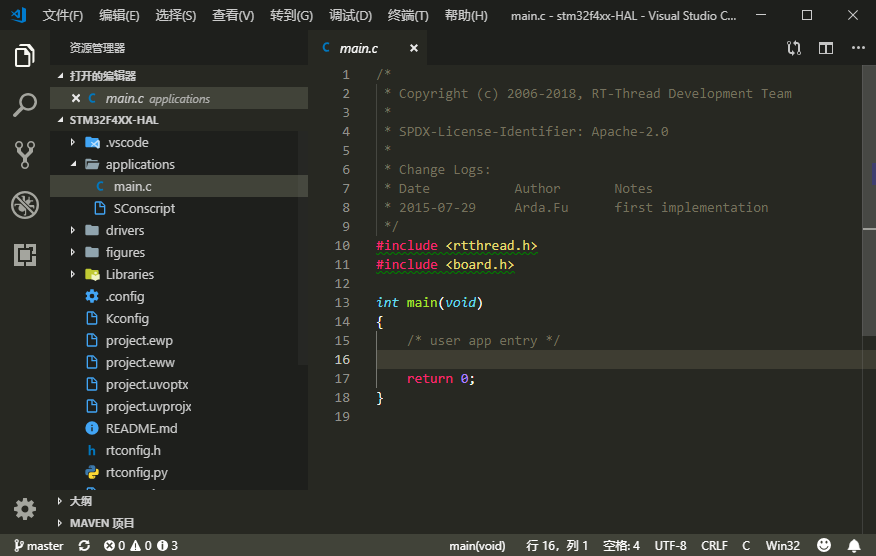
Task: Change indentation via 空格: 4
Action: 621,545
